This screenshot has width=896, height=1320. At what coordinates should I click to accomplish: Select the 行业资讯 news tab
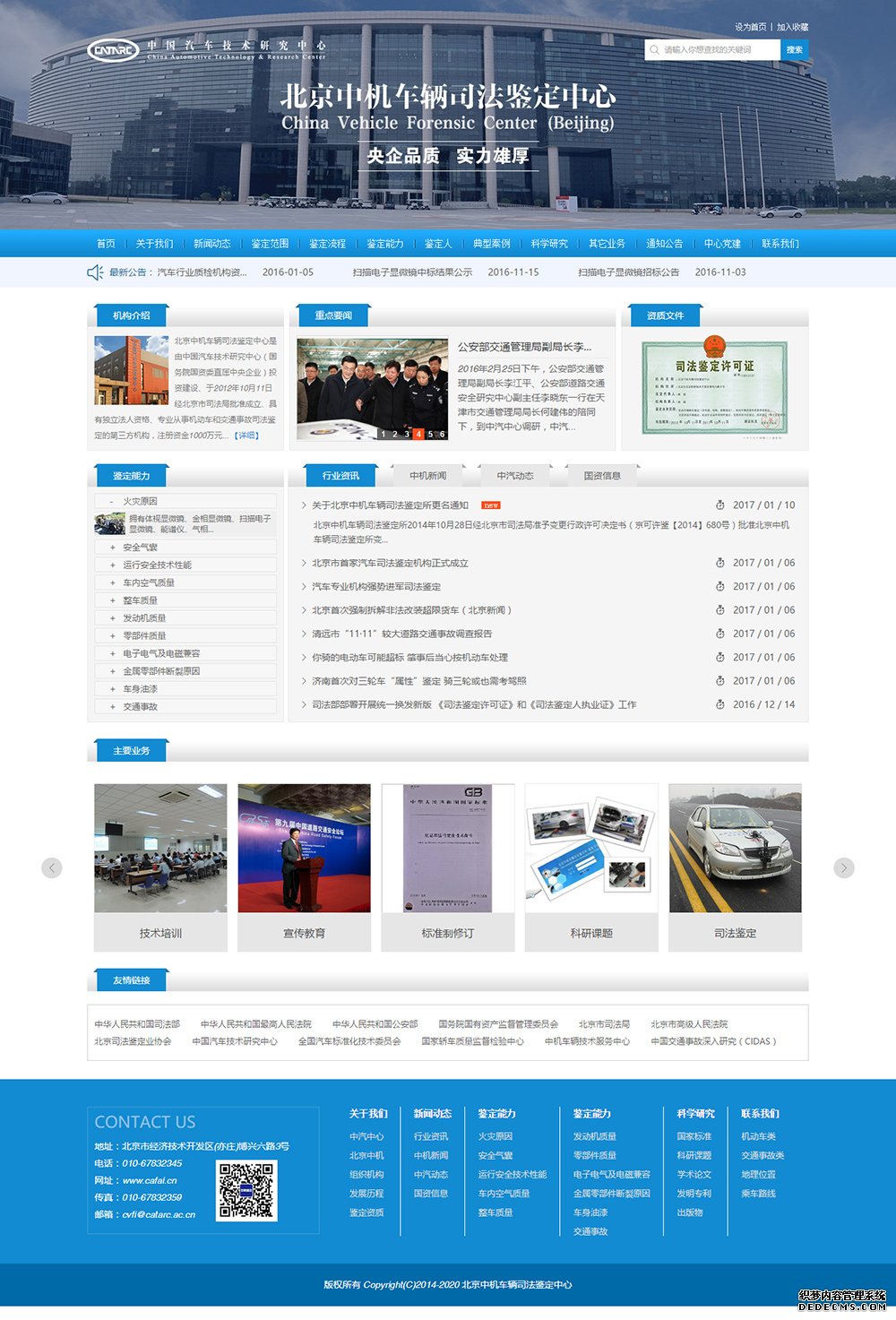(340, 476)
